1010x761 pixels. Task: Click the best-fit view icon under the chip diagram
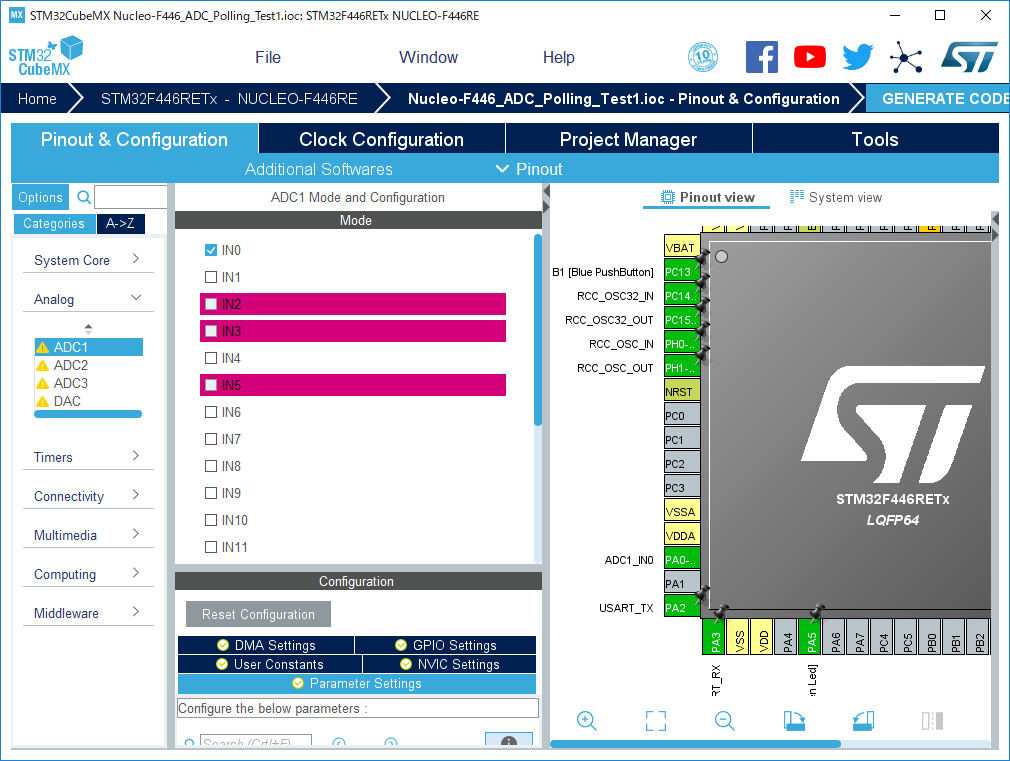click(x=655, y=720)
